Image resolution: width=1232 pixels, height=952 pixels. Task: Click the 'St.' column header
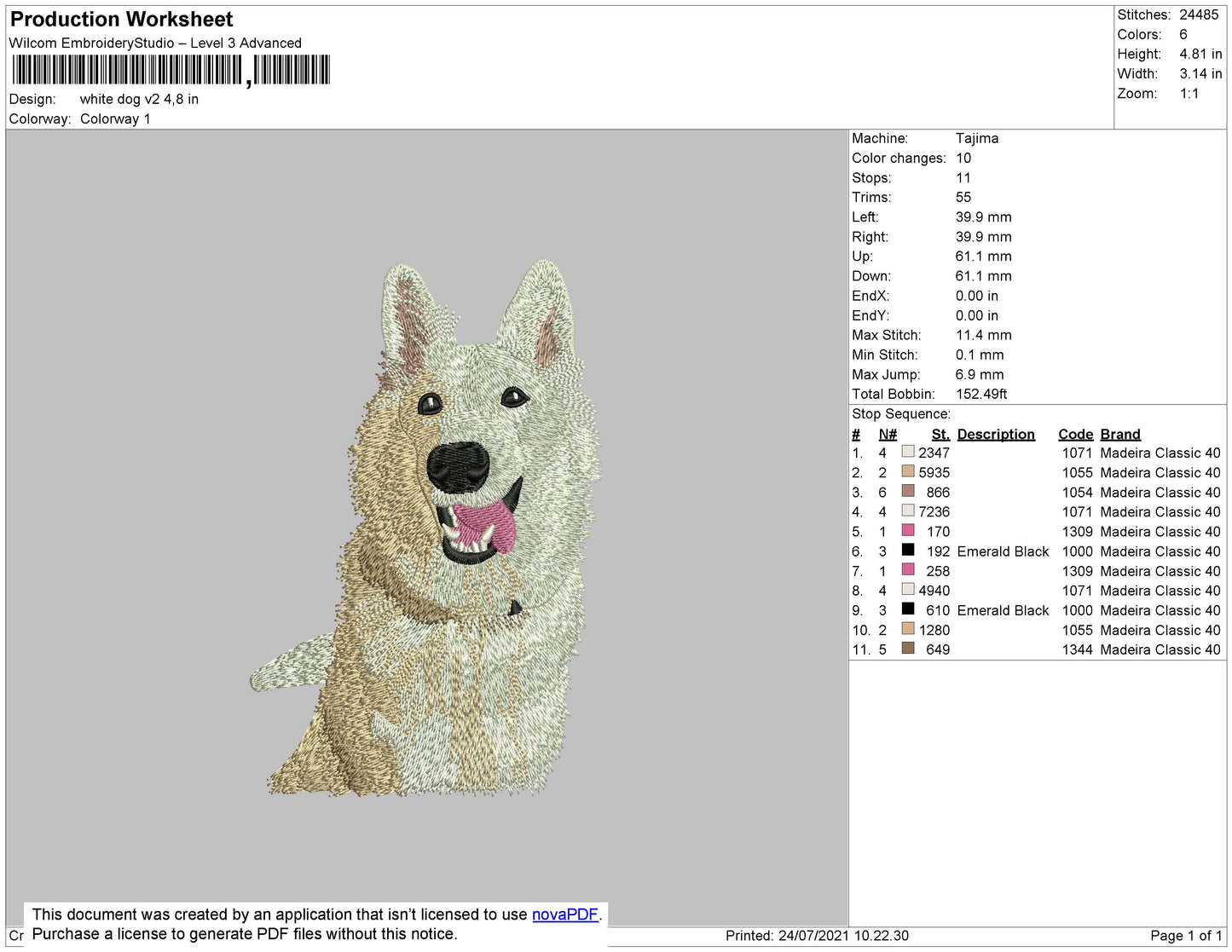(940, 434)
